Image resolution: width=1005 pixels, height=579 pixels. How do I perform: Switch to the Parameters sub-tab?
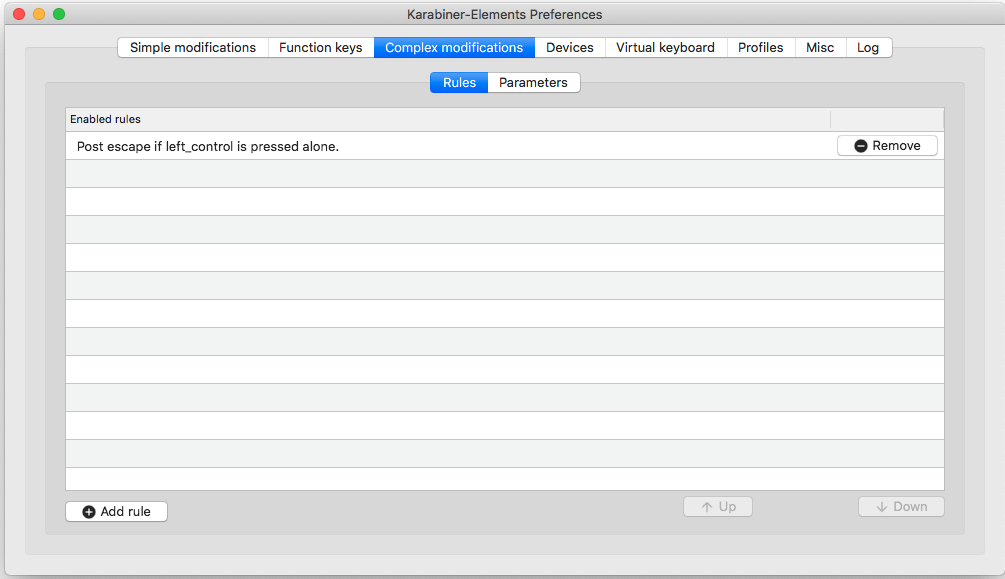coord(534,83)
